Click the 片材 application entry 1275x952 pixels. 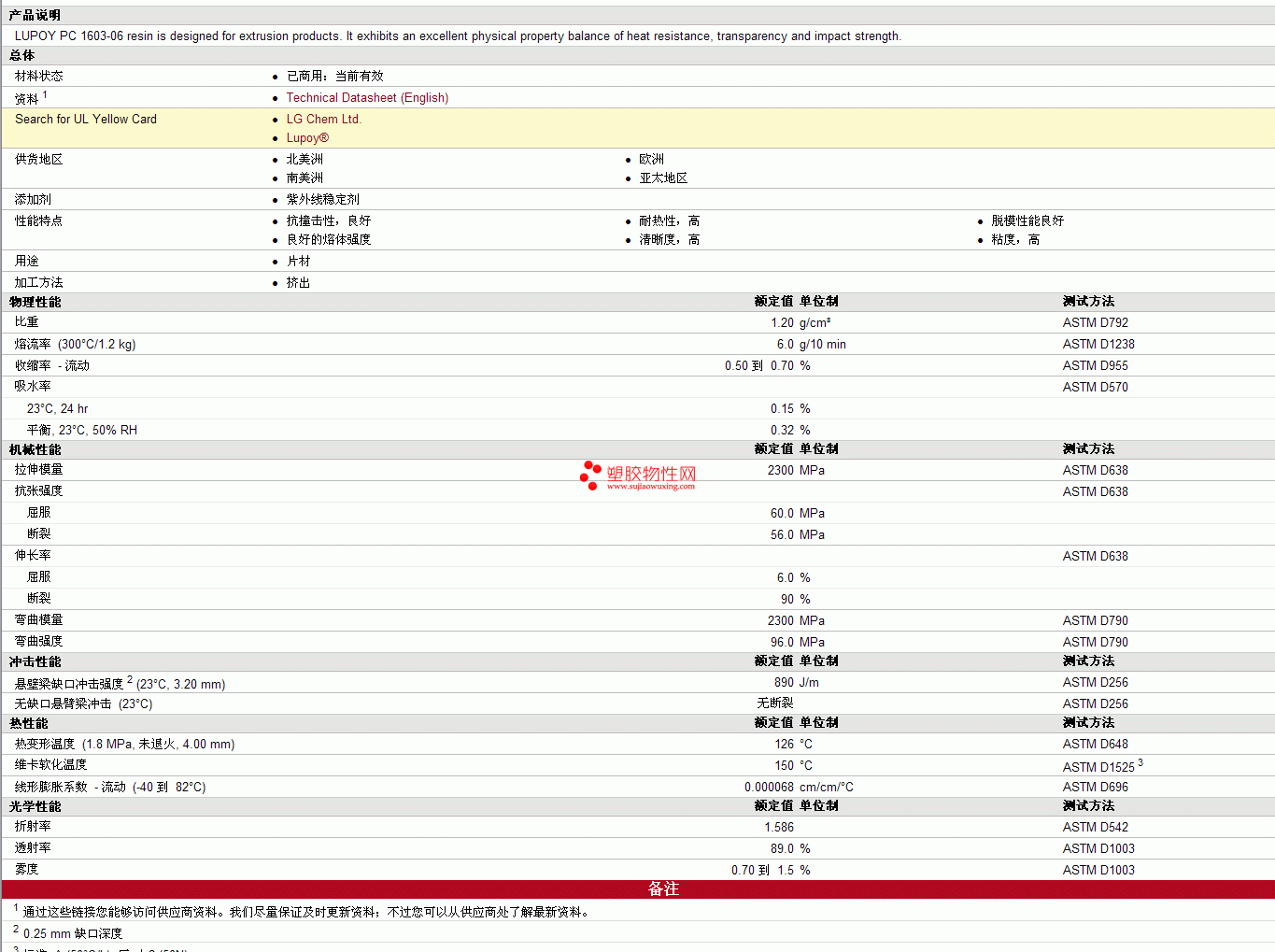coord(298,261)
